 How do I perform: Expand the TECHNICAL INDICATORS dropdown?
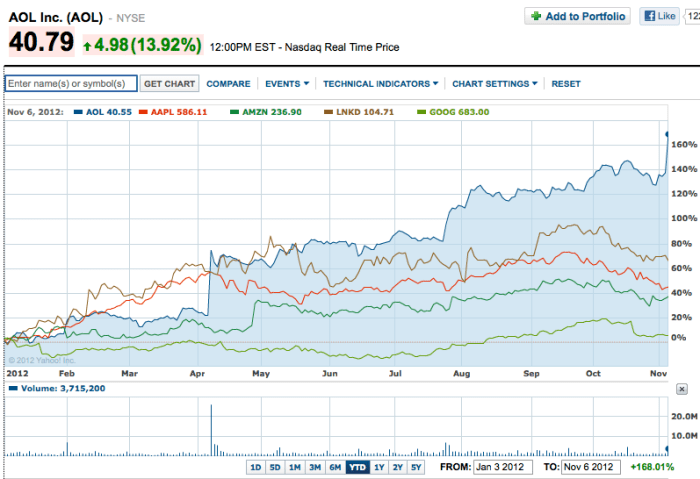[x=381, y=84]
